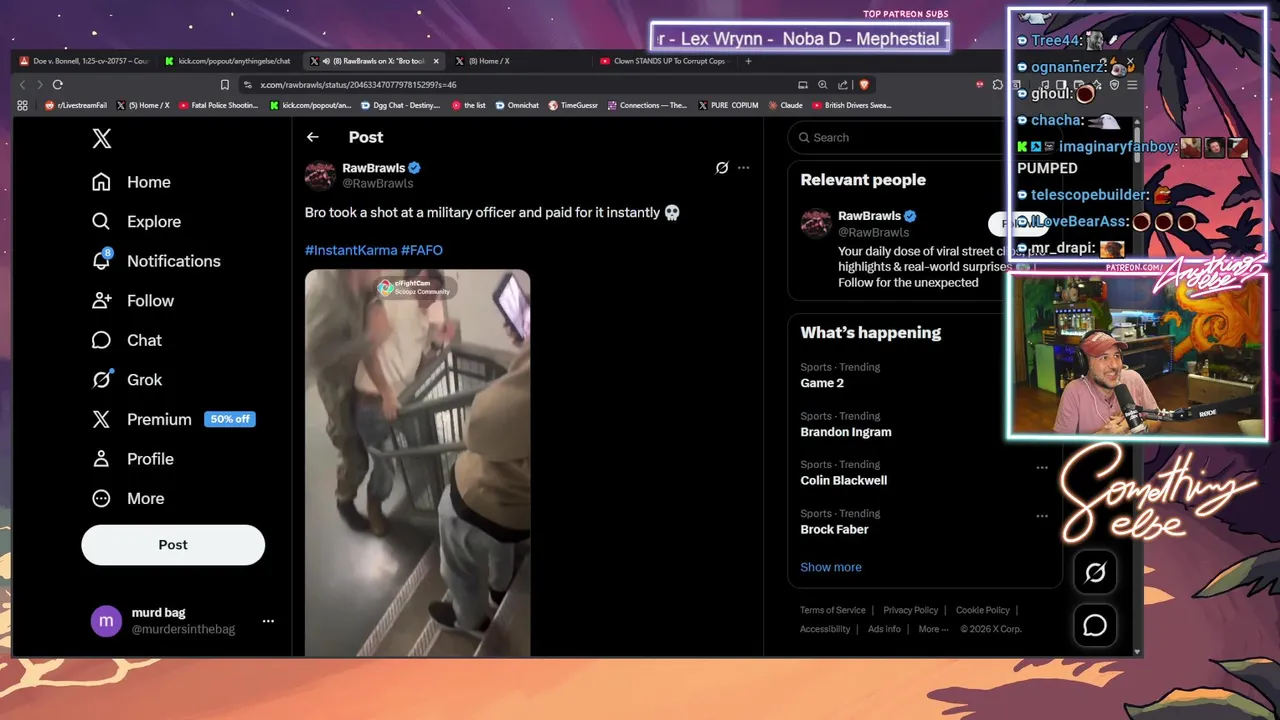Open the Brandon Ingram trending topic
This screenshot has height=720, width=1280.
tap(846, 432)
